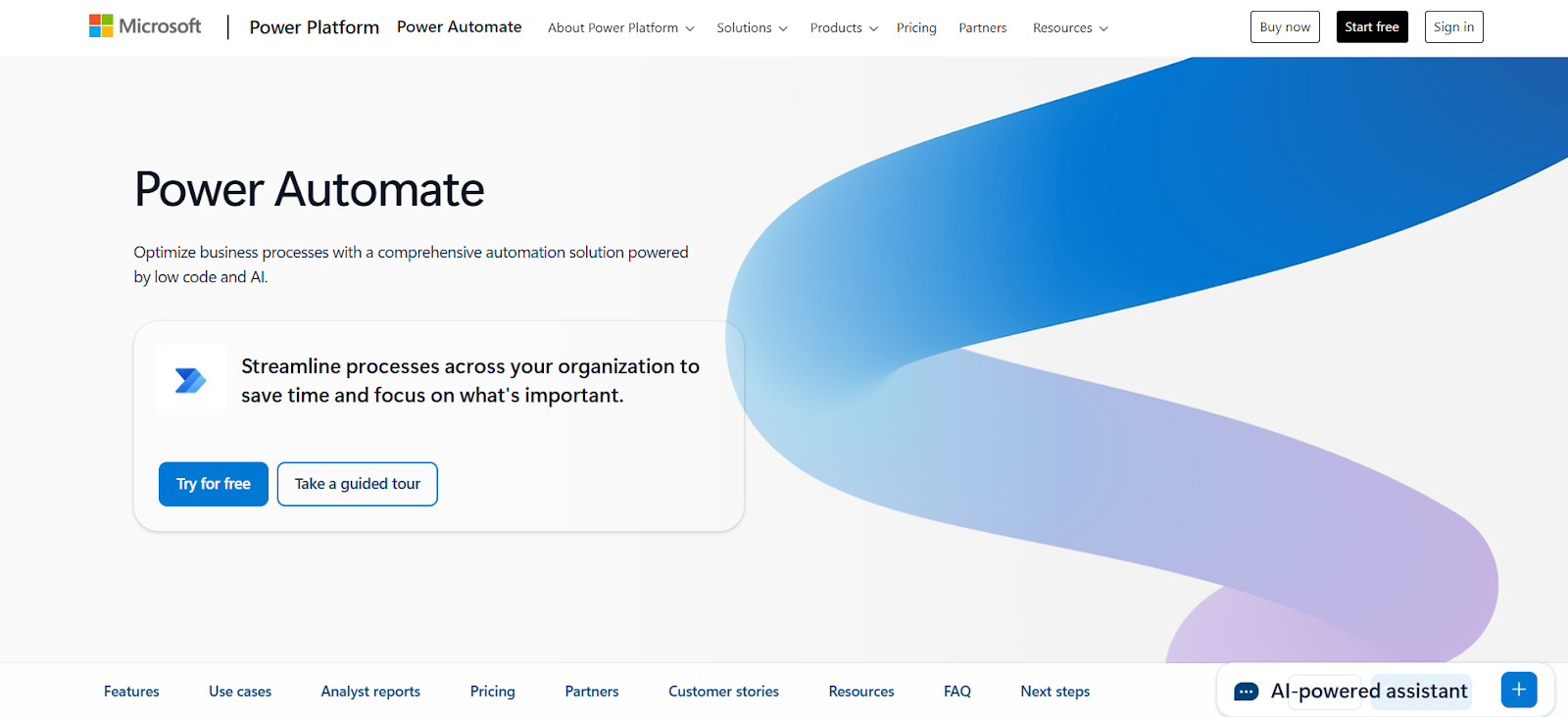Open the Analyst reports section tab

pyautogui.click(x=370, y=692)
